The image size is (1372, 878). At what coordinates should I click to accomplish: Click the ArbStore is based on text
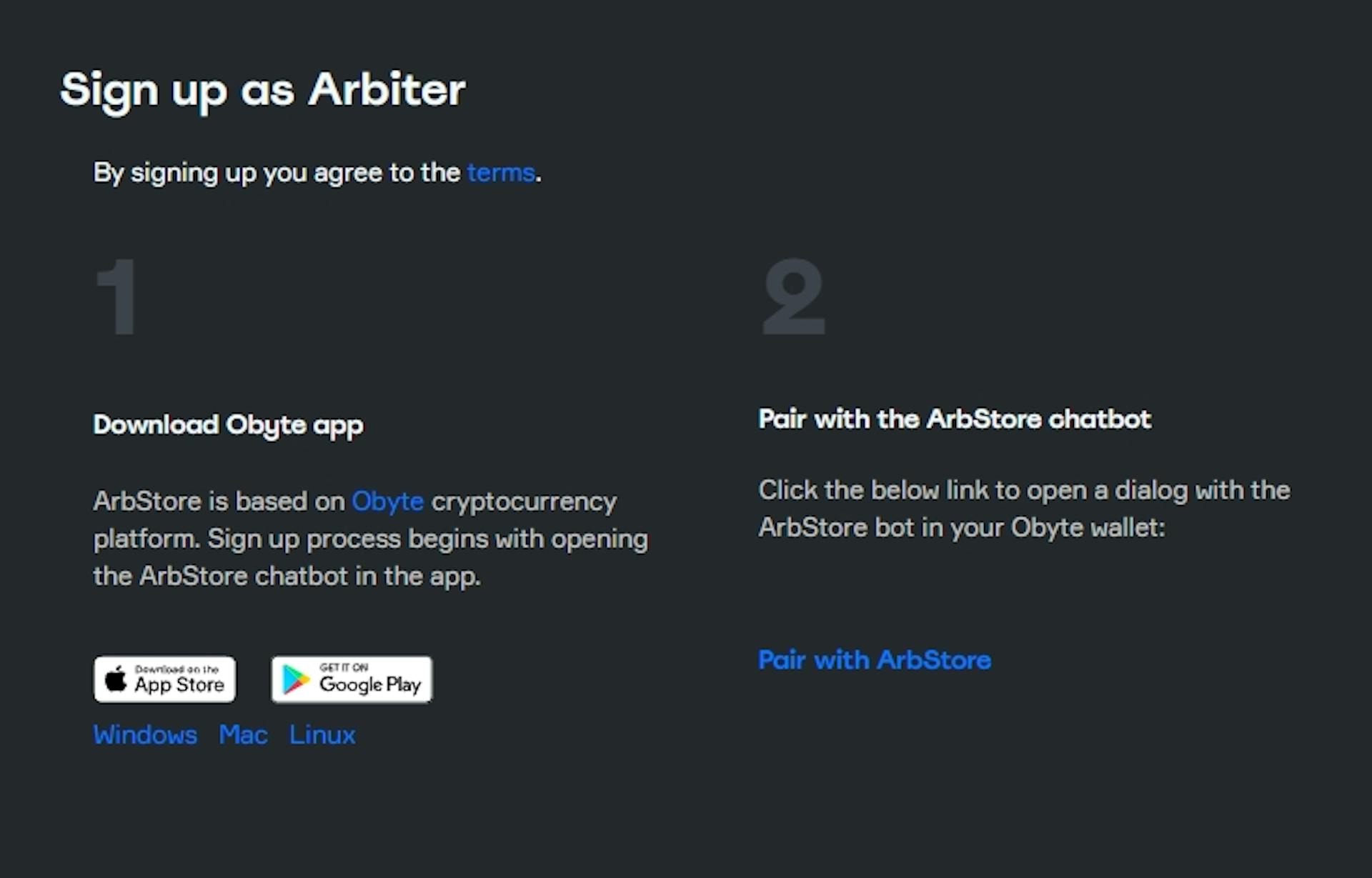(x=219, y=502)
